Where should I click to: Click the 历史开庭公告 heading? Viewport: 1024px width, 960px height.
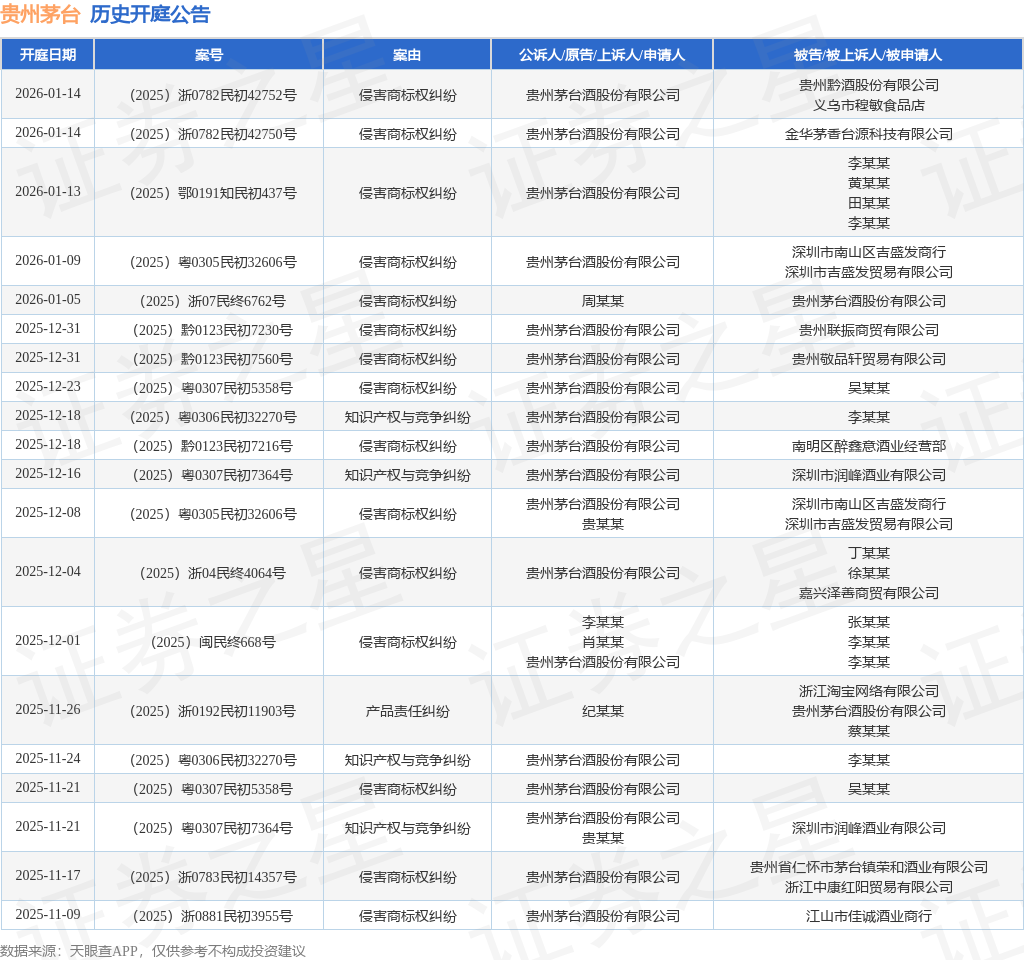(x=150, y=14)
